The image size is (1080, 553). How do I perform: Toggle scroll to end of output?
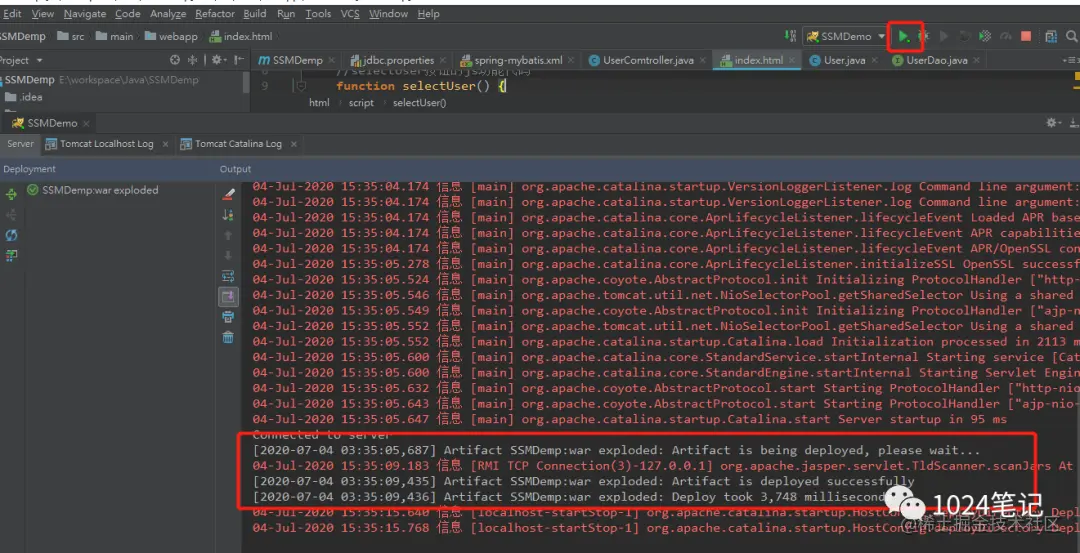[x=228, y=297]
